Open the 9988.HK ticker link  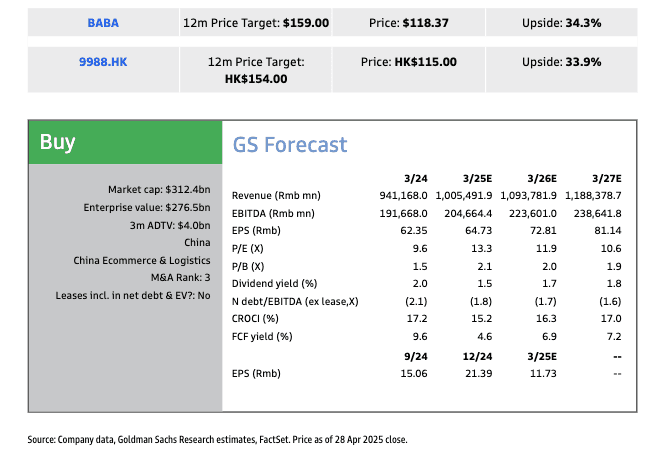click(102, 62)
